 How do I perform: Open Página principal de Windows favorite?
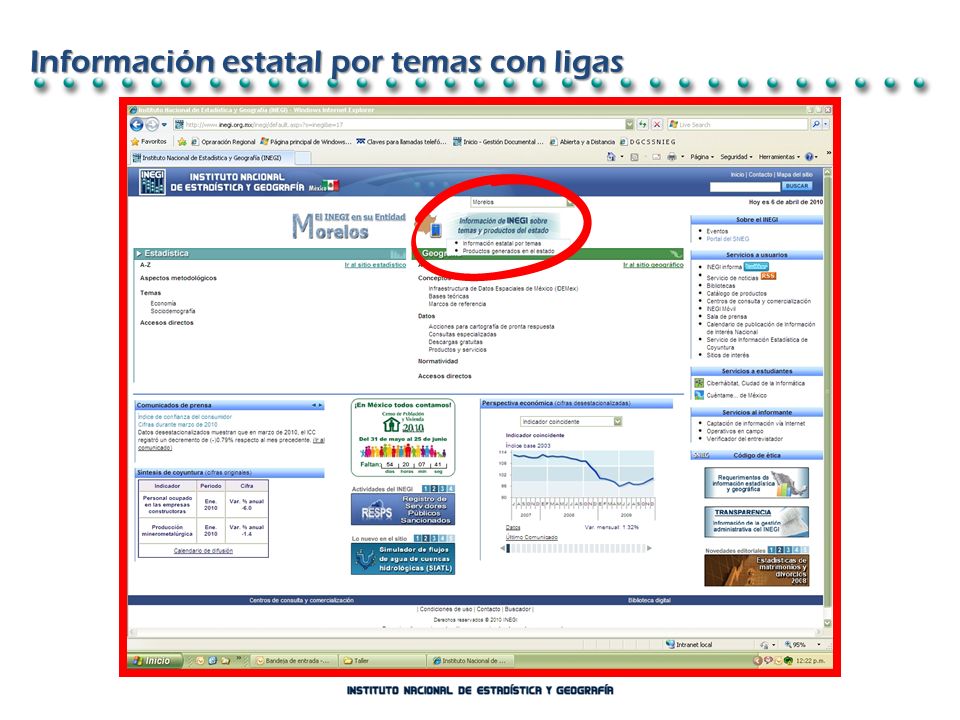coord(306,141)
